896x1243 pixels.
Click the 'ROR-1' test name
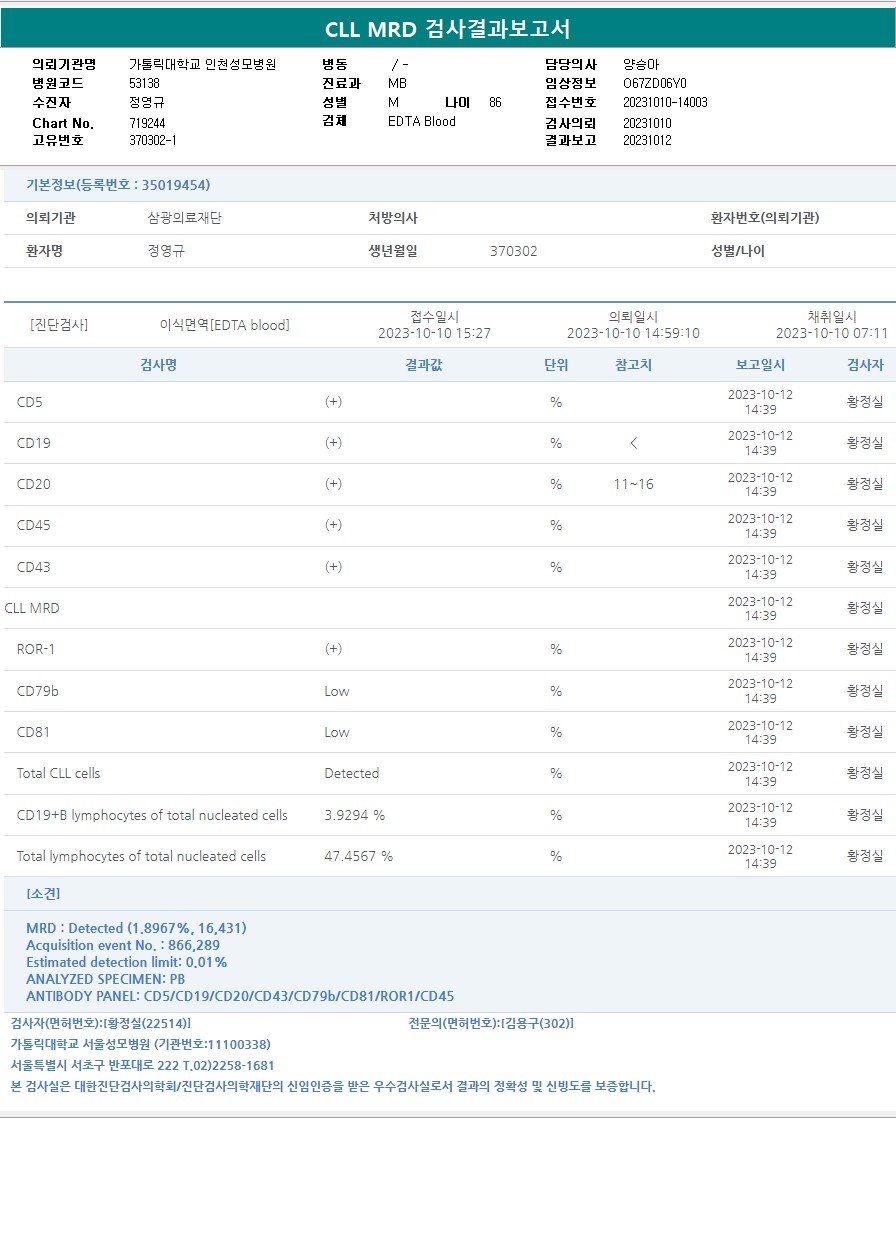click(36, 649)
